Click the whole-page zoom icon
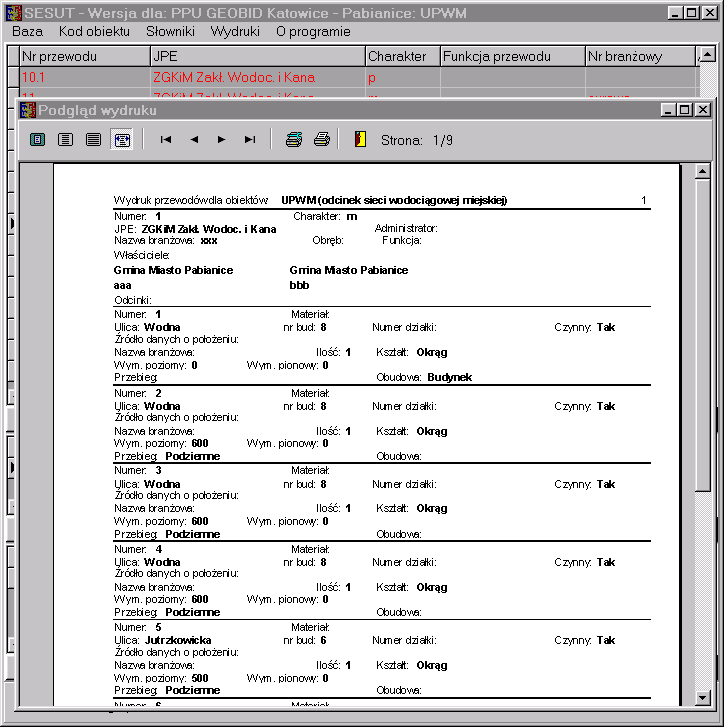 [x=38, y=140]
